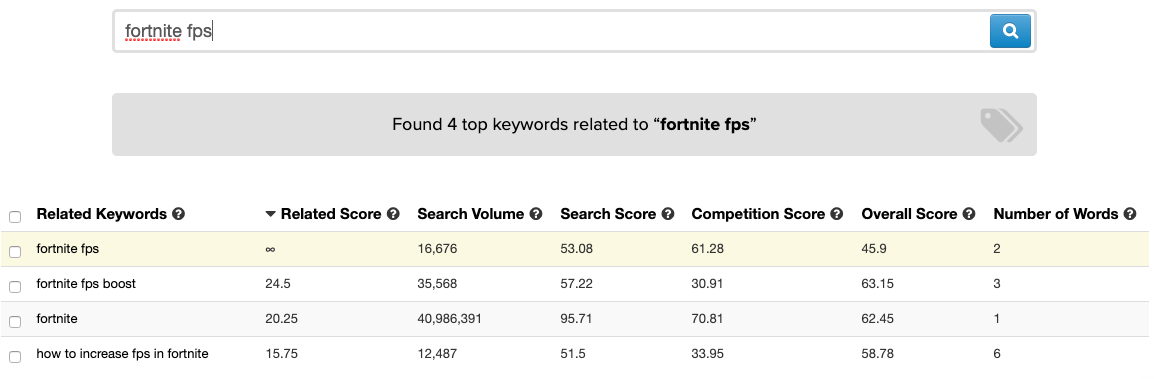Click the help icon beside Related Keywords
The width and height of the screenshot is (1154, 379).
178,214
